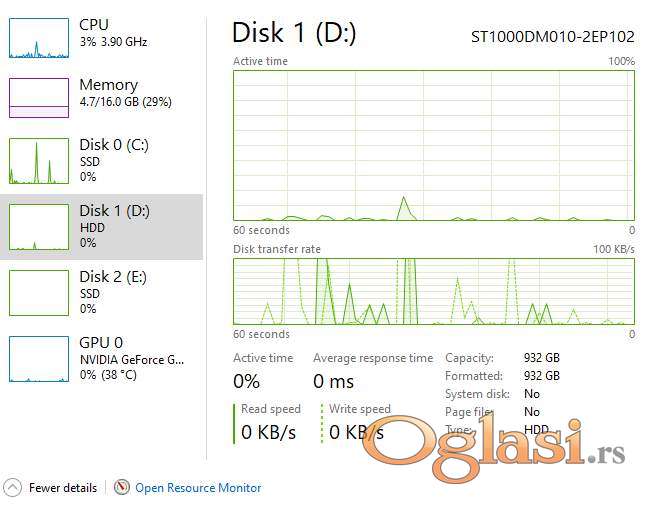Image resolution: width=658 pixels, height=510 pixels.
Task: Click the Disk transfer rate graph
Action: tap(433, 291)
